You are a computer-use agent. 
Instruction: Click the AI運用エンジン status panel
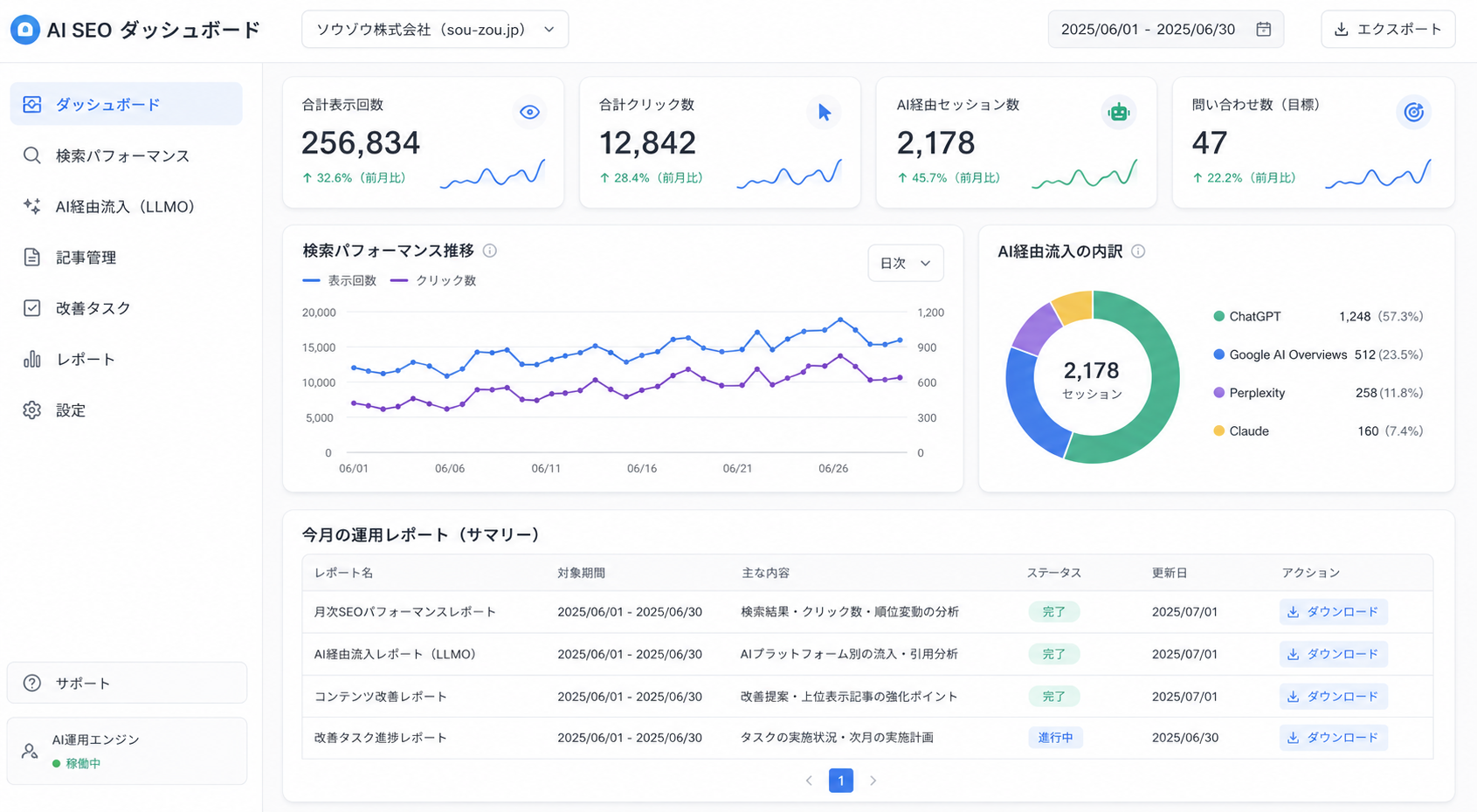(x=127, y=751)
